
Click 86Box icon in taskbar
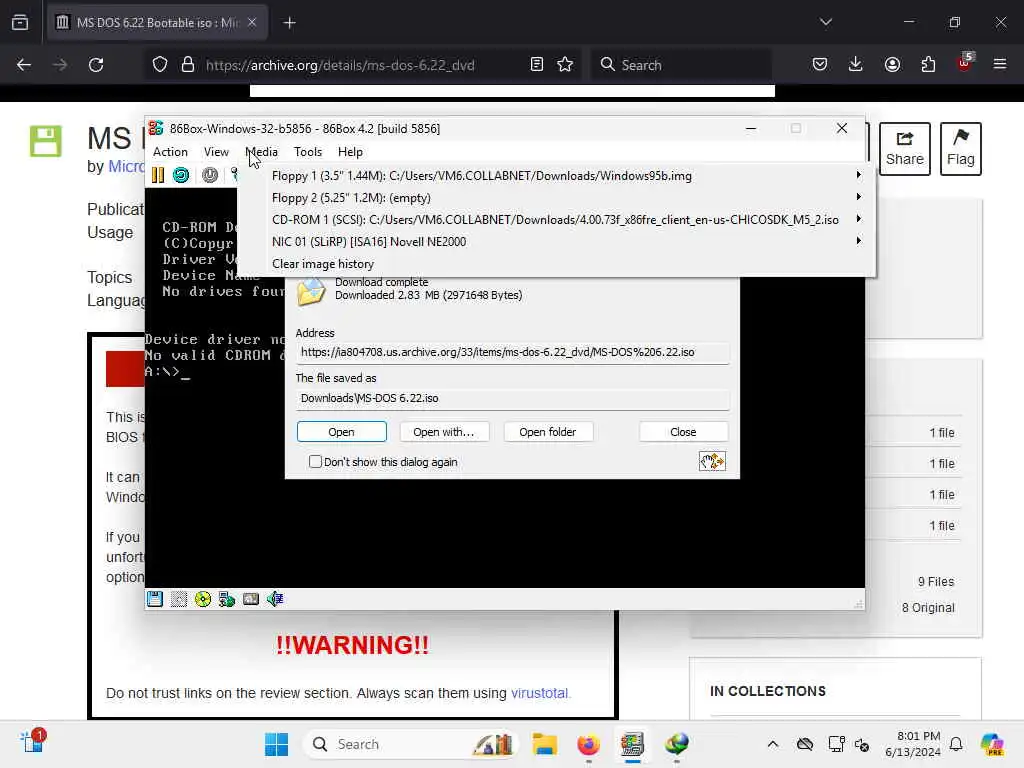point(632,744)
